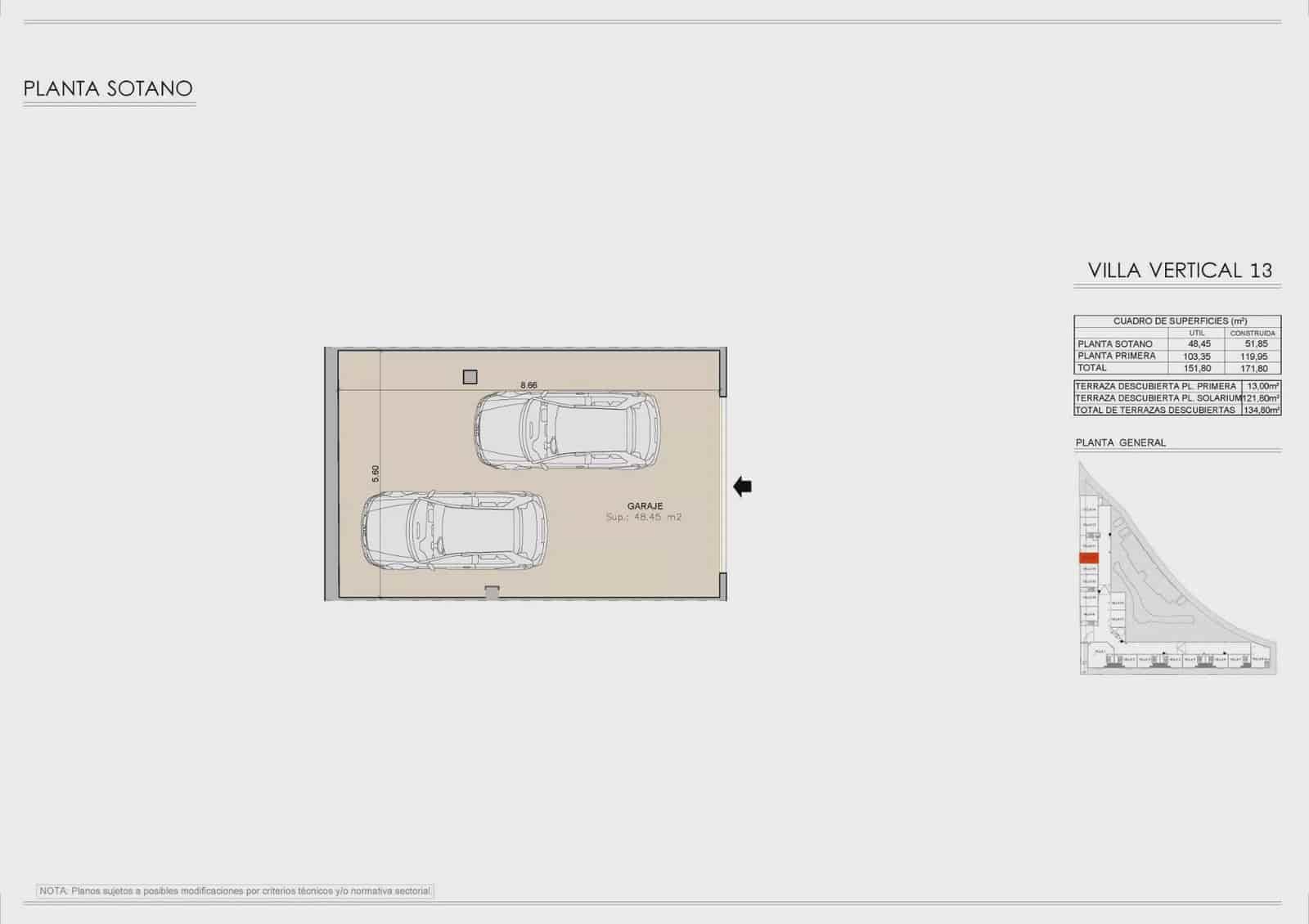This screenshot has height=924, width=1309.
Task: Click the '48,45' cell in the table
Action: tap(1199, 344)
